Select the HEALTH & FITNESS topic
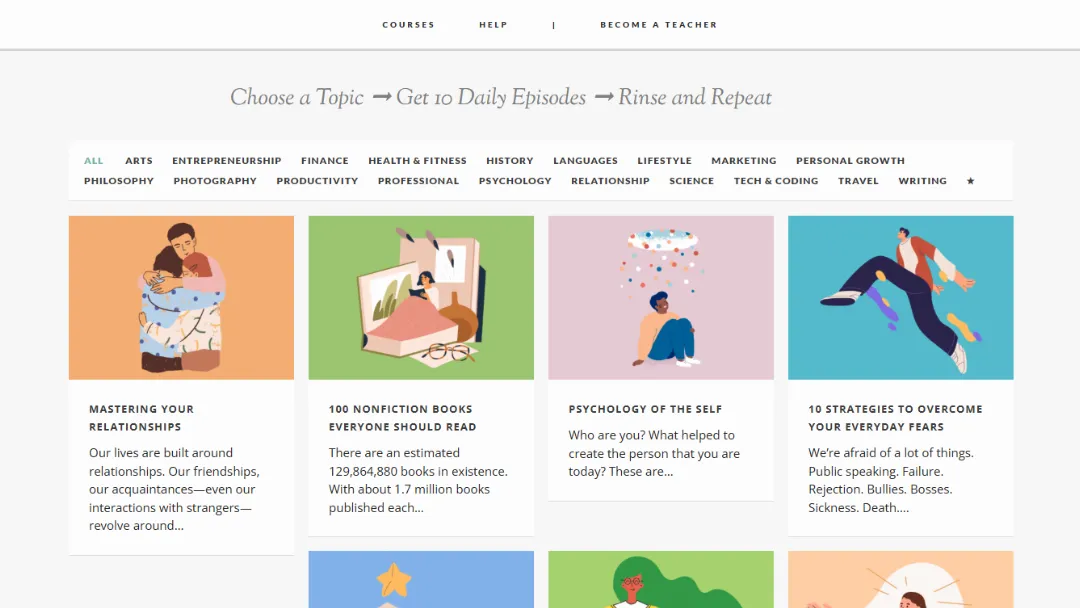The height and width of the screenshot is (608, 1080). tap(417, 160)
